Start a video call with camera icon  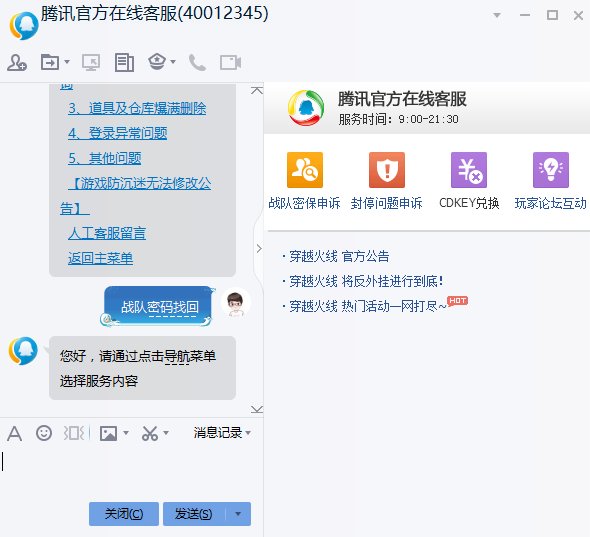[x=230, y=62]
